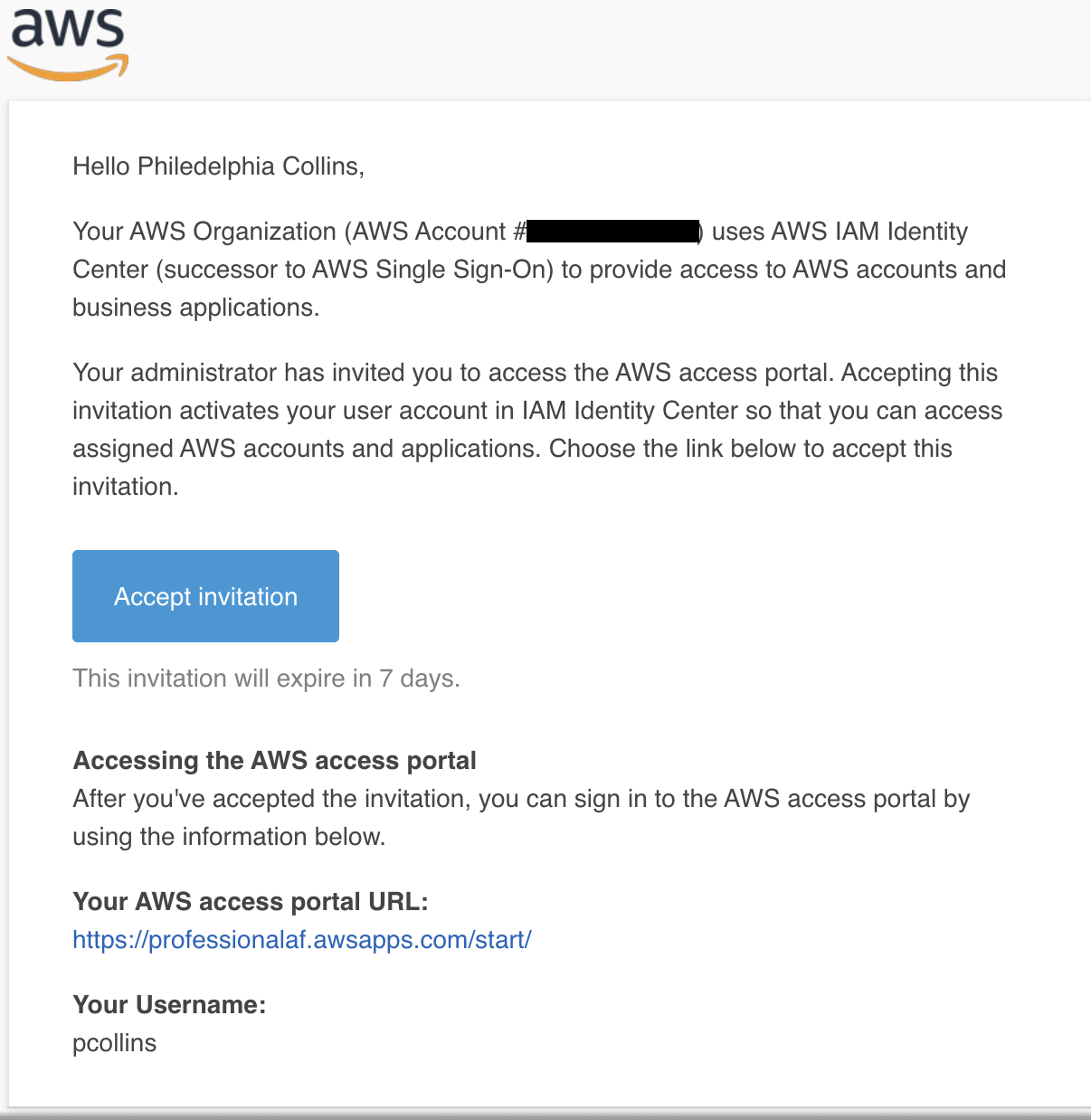Click the 'Accessing the AWS access portal' heading
This screenshot has height=1120, width=1091.
pos(274,760)
